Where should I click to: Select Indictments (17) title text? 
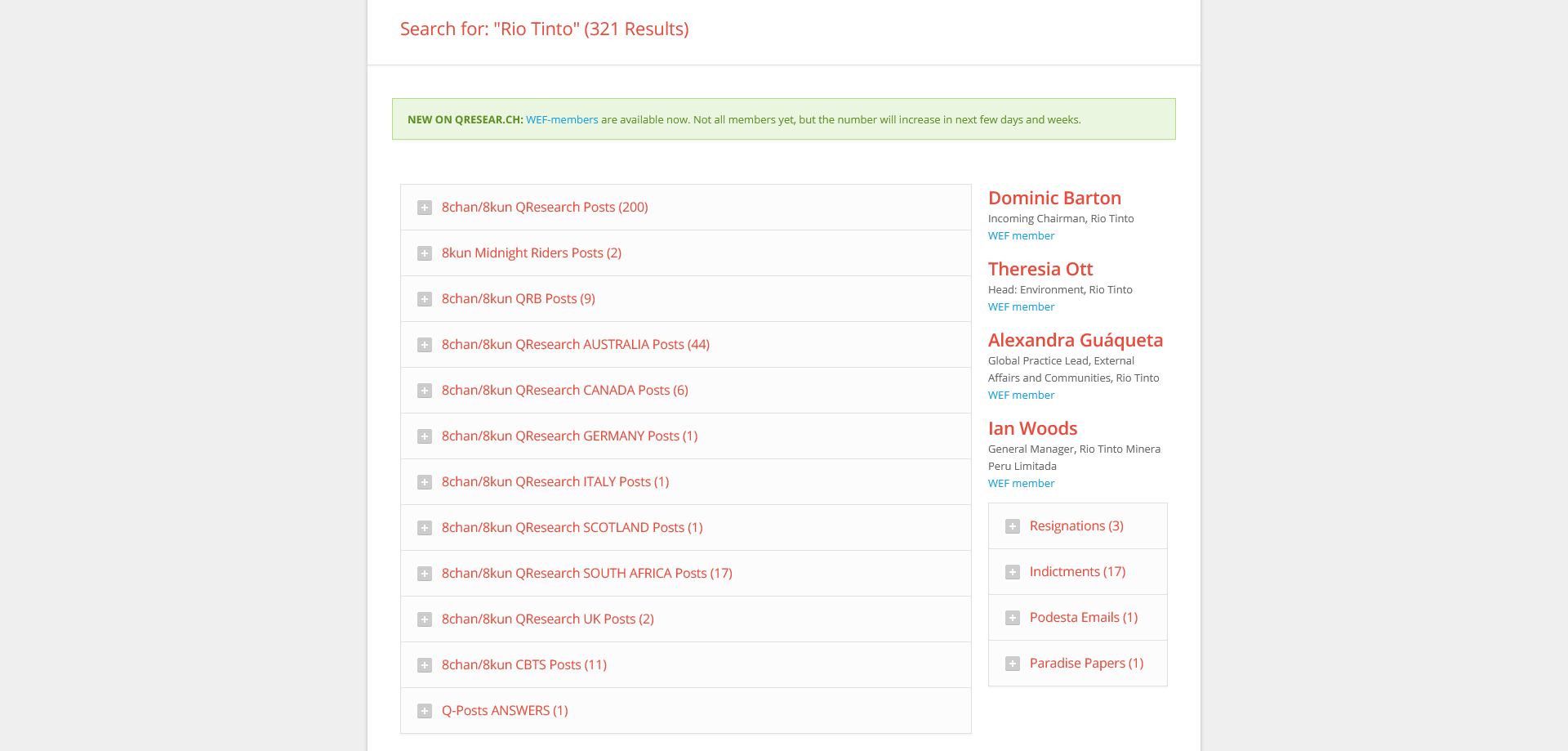[1078, 572]
